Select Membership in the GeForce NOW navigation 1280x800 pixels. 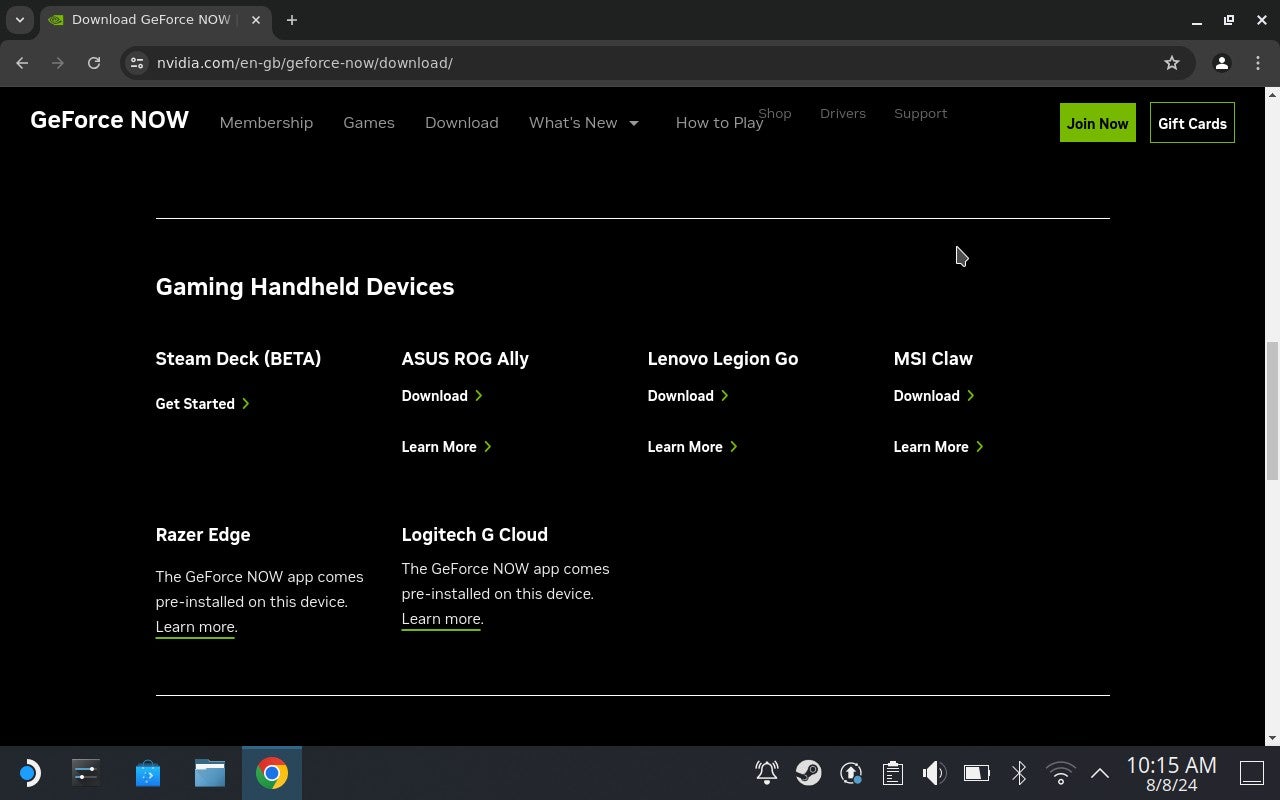pos(266,122)
